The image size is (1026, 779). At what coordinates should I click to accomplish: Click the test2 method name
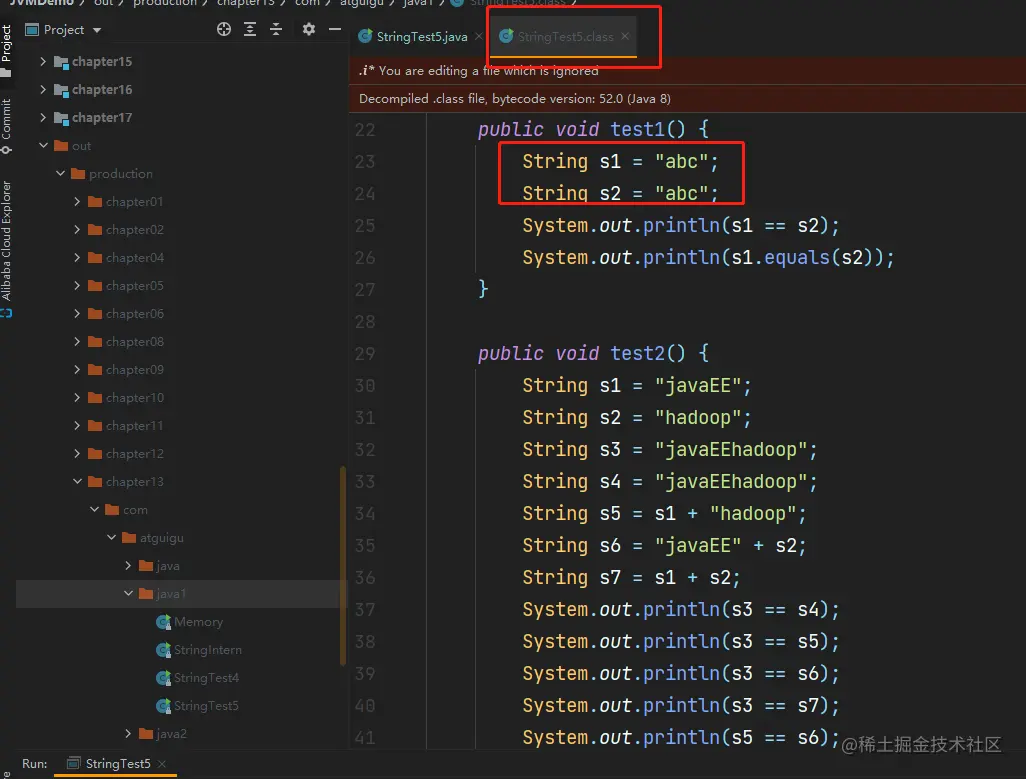(x=637, y=353)
